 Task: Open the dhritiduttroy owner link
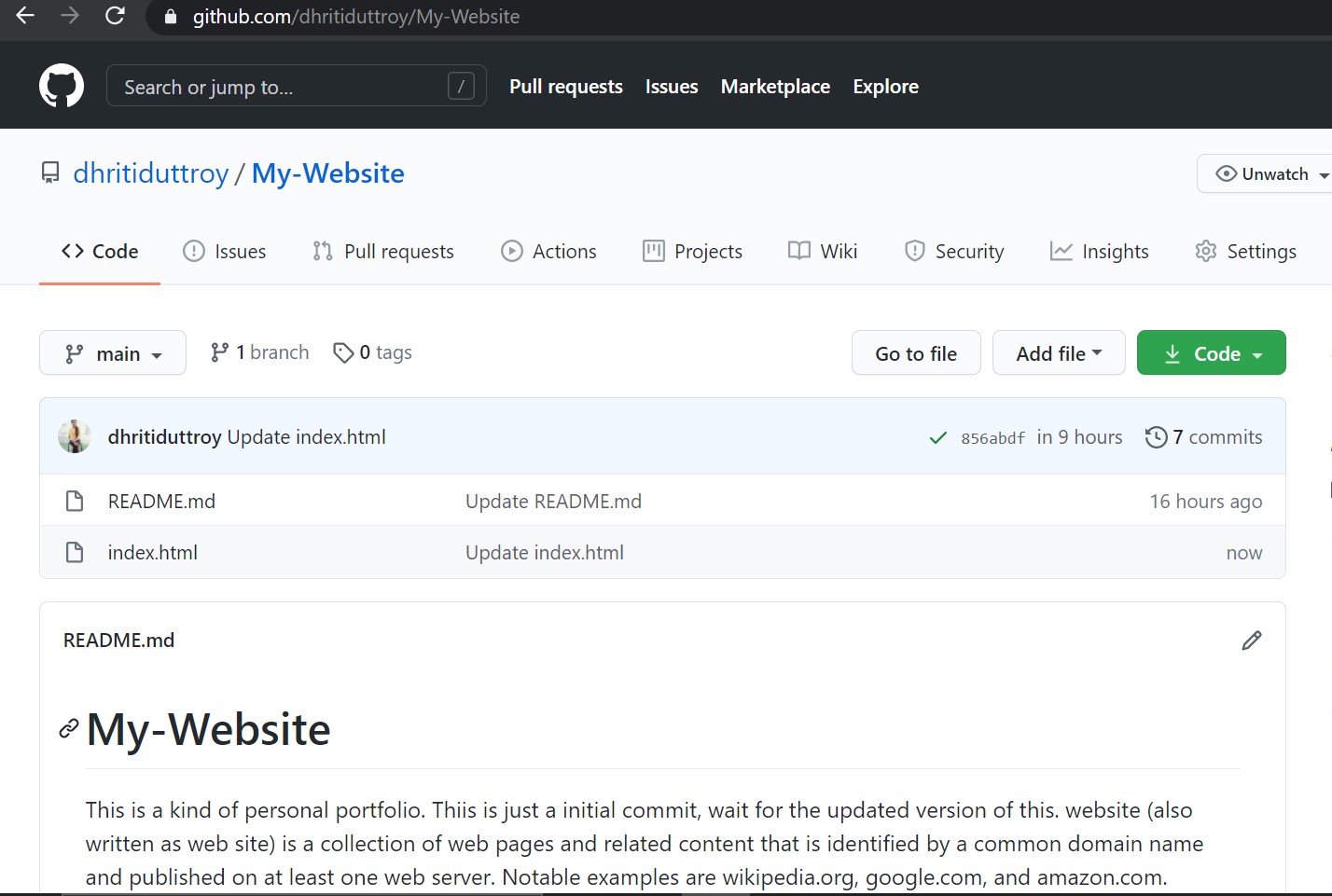pos(151,173)
